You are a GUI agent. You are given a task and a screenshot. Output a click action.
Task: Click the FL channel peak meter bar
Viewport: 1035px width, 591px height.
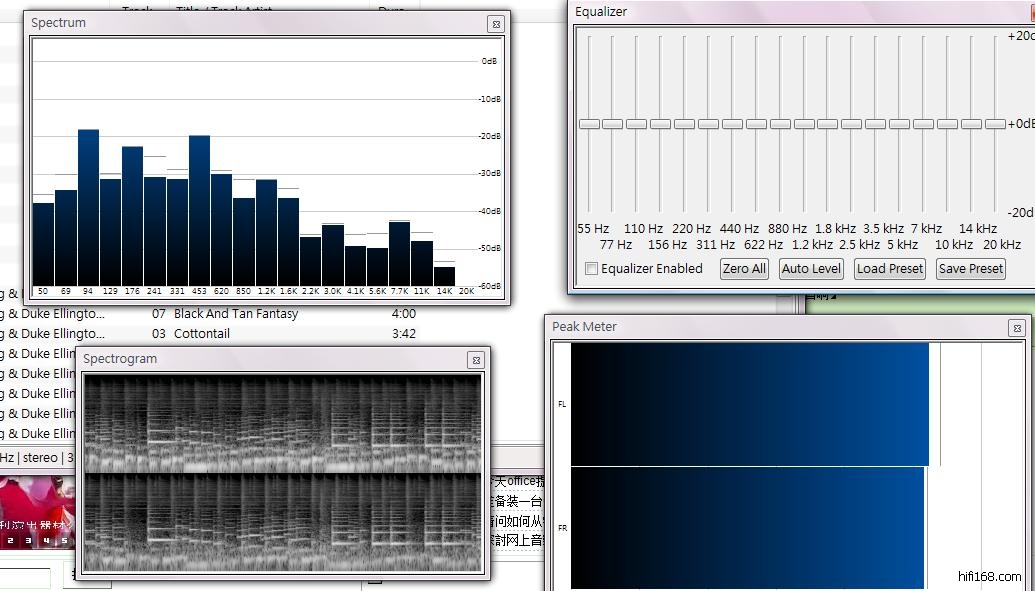point(749,404)
